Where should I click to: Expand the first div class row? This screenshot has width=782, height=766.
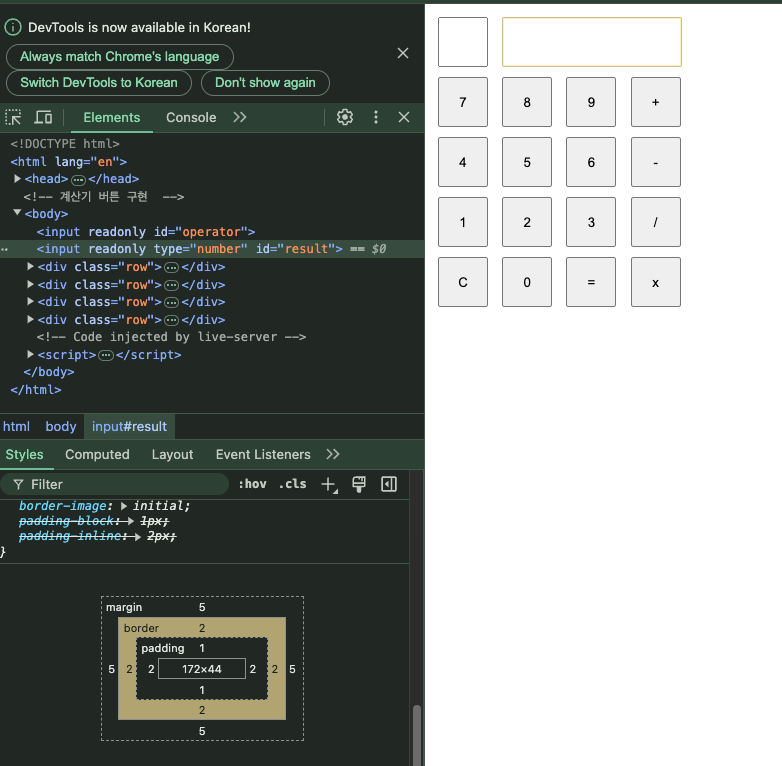pyautogui.click(x=30, y=266)
